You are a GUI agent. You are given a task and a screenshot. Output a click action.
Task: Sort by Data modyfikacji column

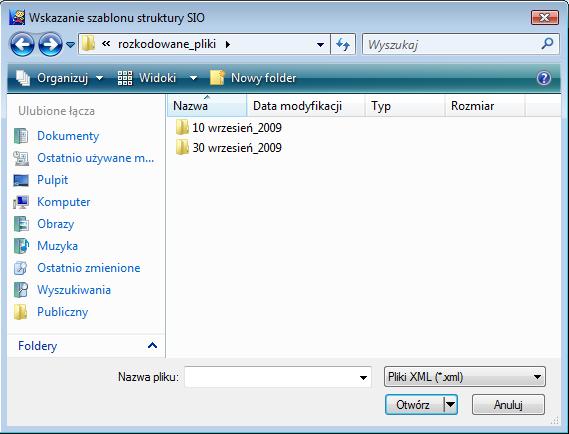[306, 106]
